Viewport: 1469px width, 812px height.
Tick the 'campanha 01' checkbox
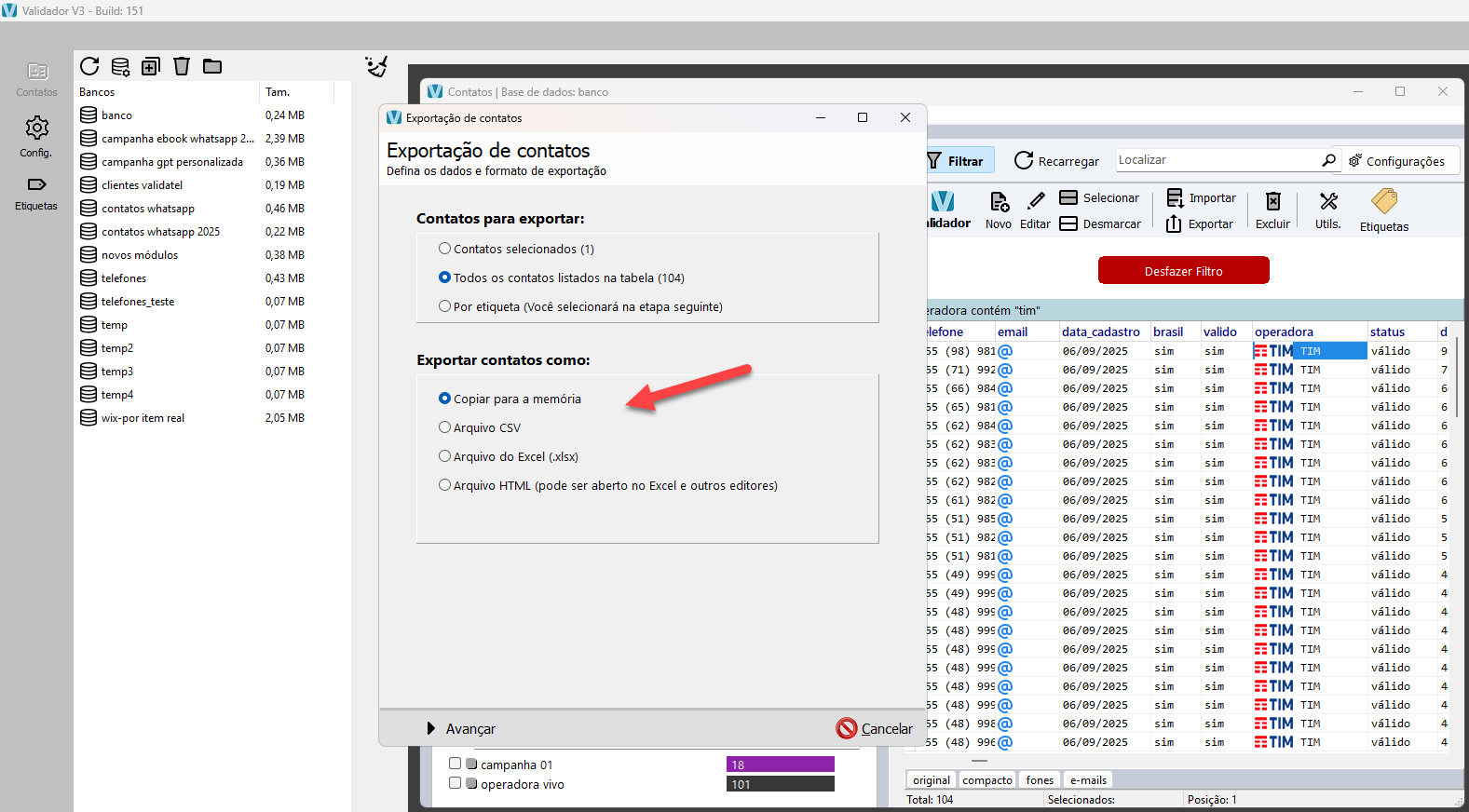coord(456,764)
